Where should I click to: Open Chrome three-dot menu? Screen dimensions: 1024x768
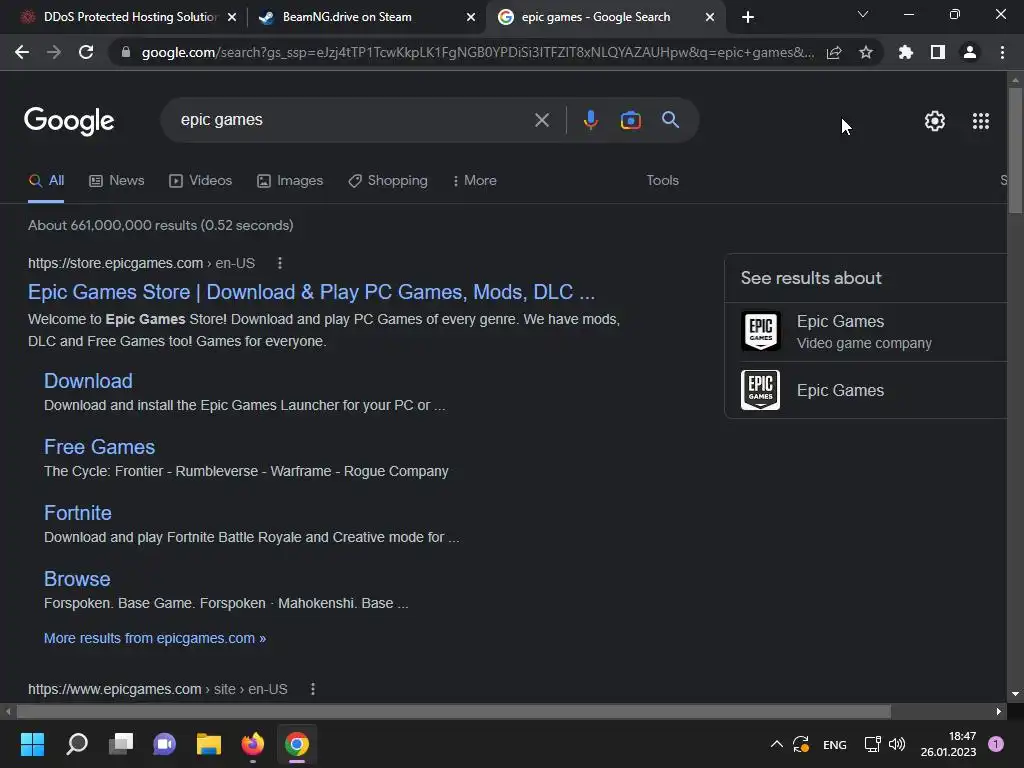click(x=1002, y=52)
